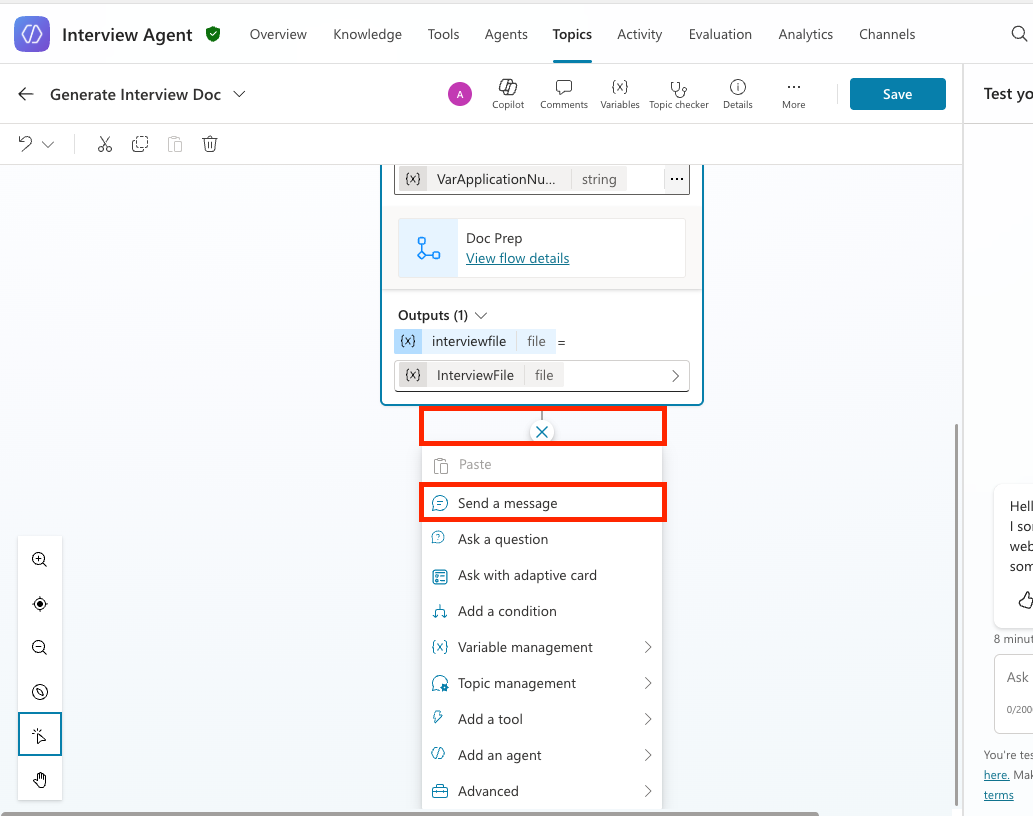Select the hand pan tool

click(x=39, y=778)
